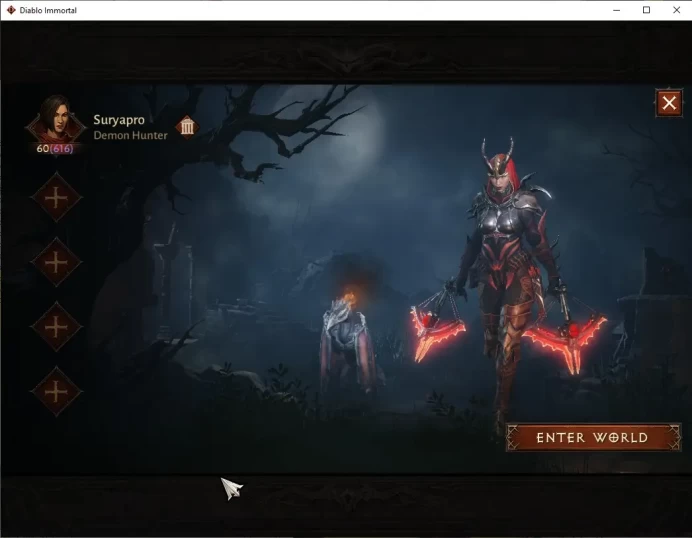
Task: Close the Diablo Immortal window
Action: (x=676, y=10)
